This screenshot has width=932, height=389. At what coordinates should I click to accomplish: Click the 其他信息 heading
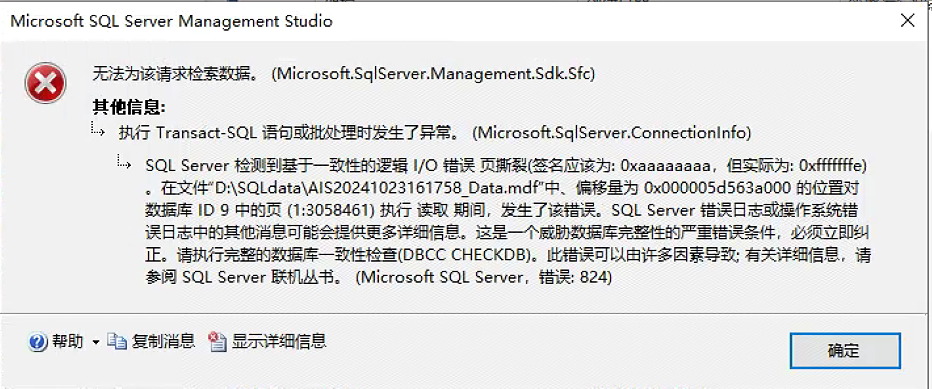point(128,108)
